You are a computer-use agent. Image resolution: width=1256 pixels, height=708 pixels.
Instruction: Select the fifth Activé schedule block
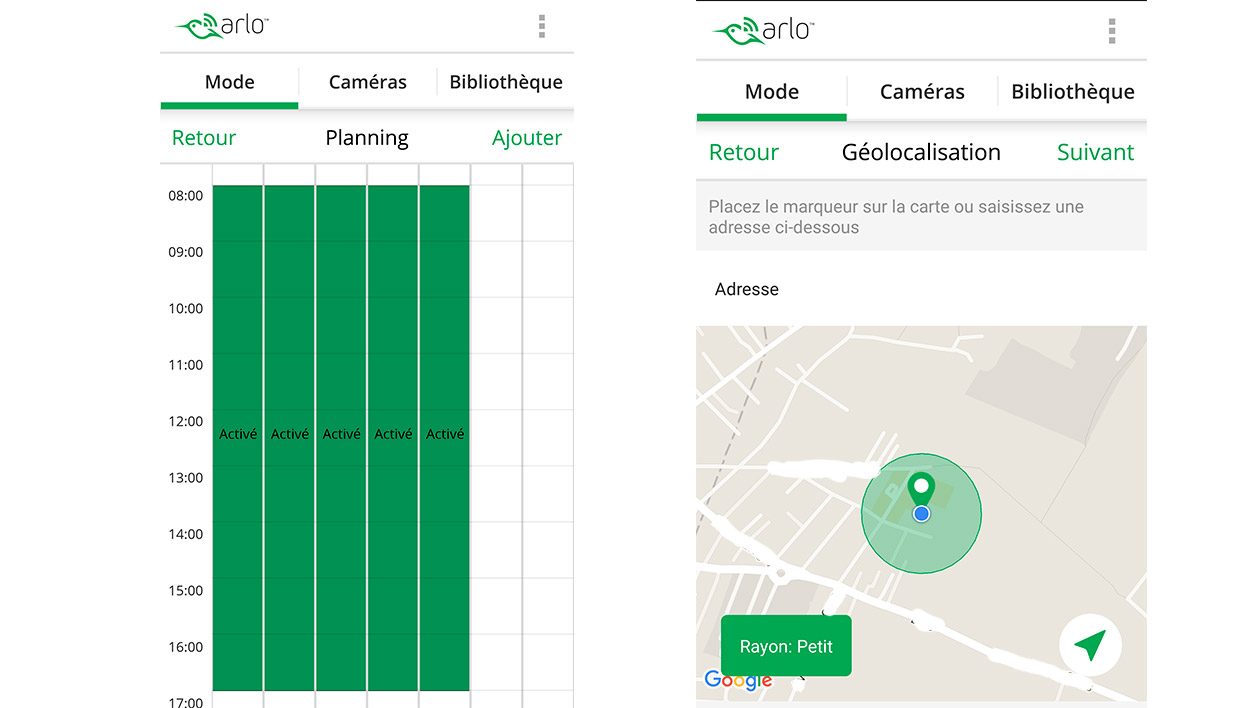point(445,435)
